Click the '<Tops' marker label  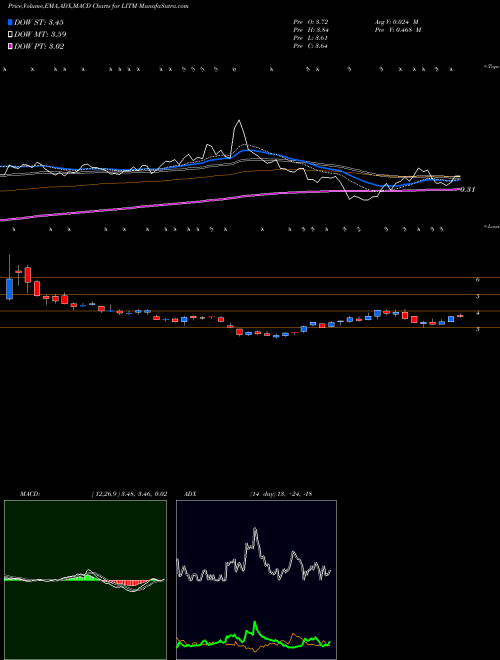coord(492,67)
